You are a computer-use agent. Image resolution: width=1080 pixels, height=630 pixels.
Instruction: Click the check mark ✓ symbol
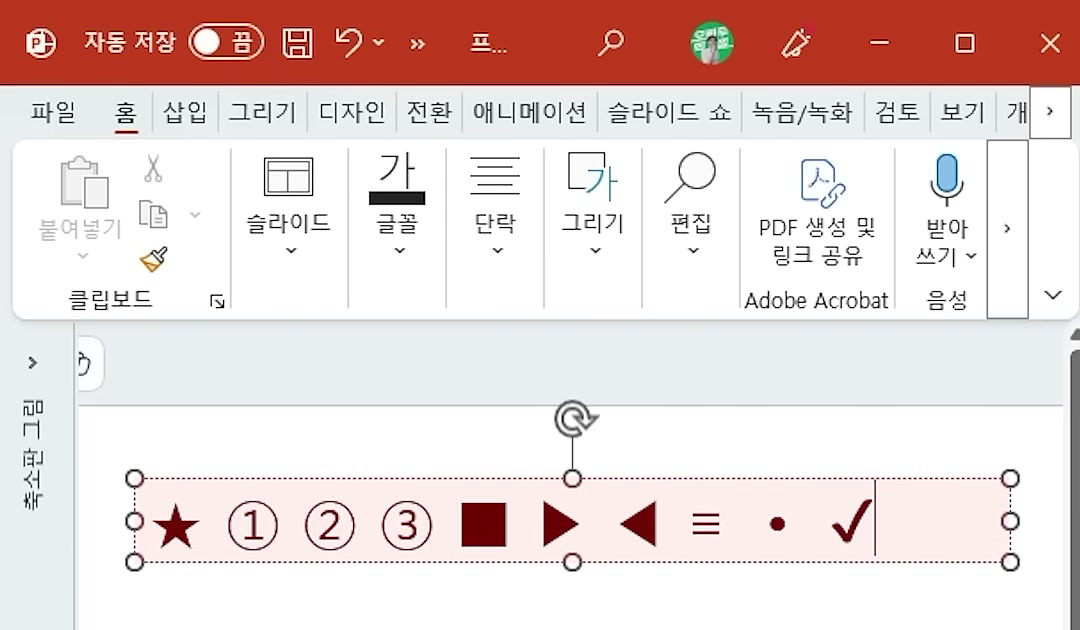click(853, 521)
